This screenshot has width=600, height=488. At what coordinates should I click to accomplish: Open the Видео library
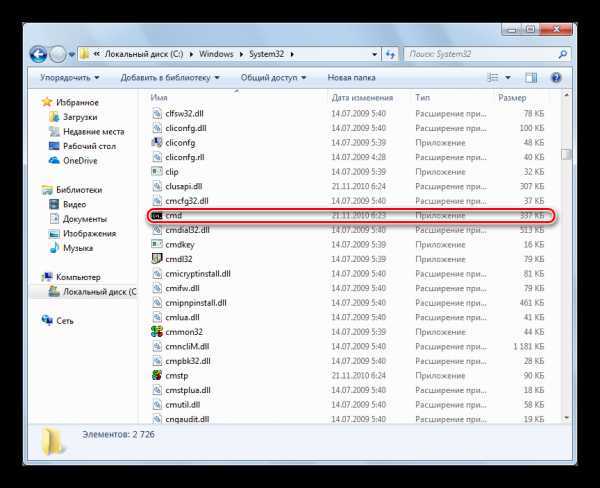pos(68,204)
